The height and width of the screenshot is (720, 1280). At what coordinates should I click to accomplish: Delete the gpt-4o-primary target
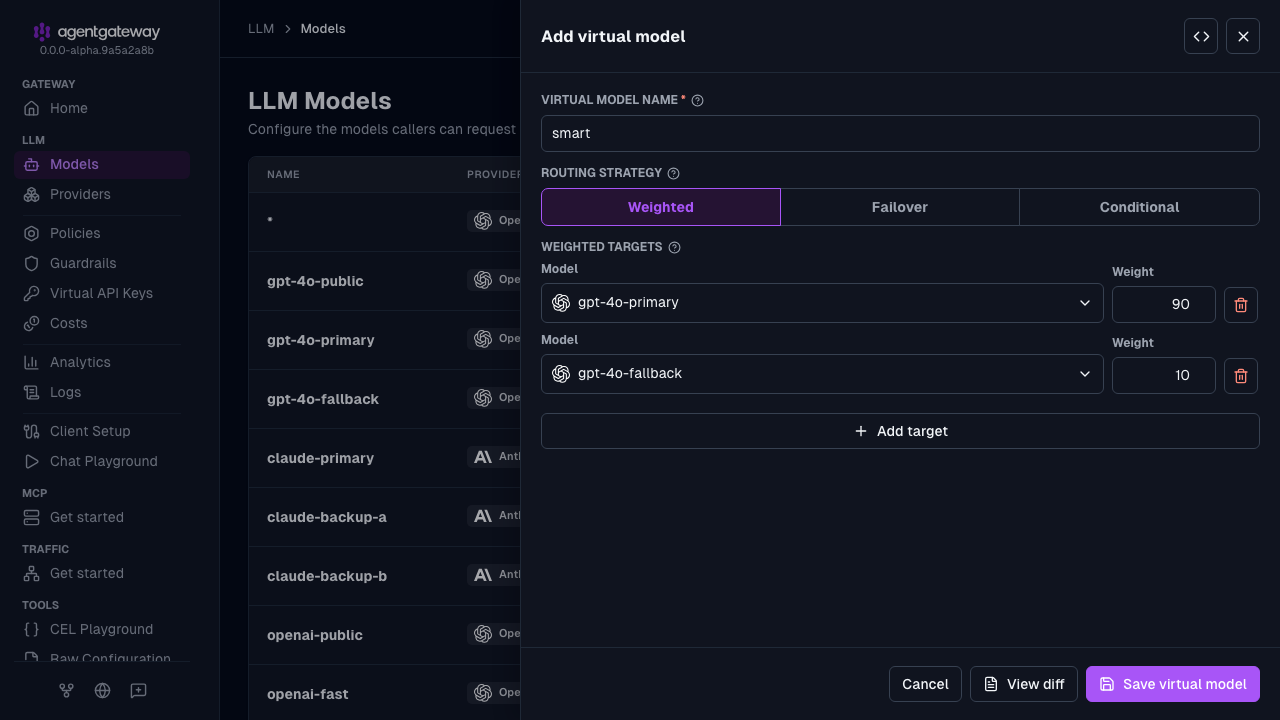click(1241, 305)
